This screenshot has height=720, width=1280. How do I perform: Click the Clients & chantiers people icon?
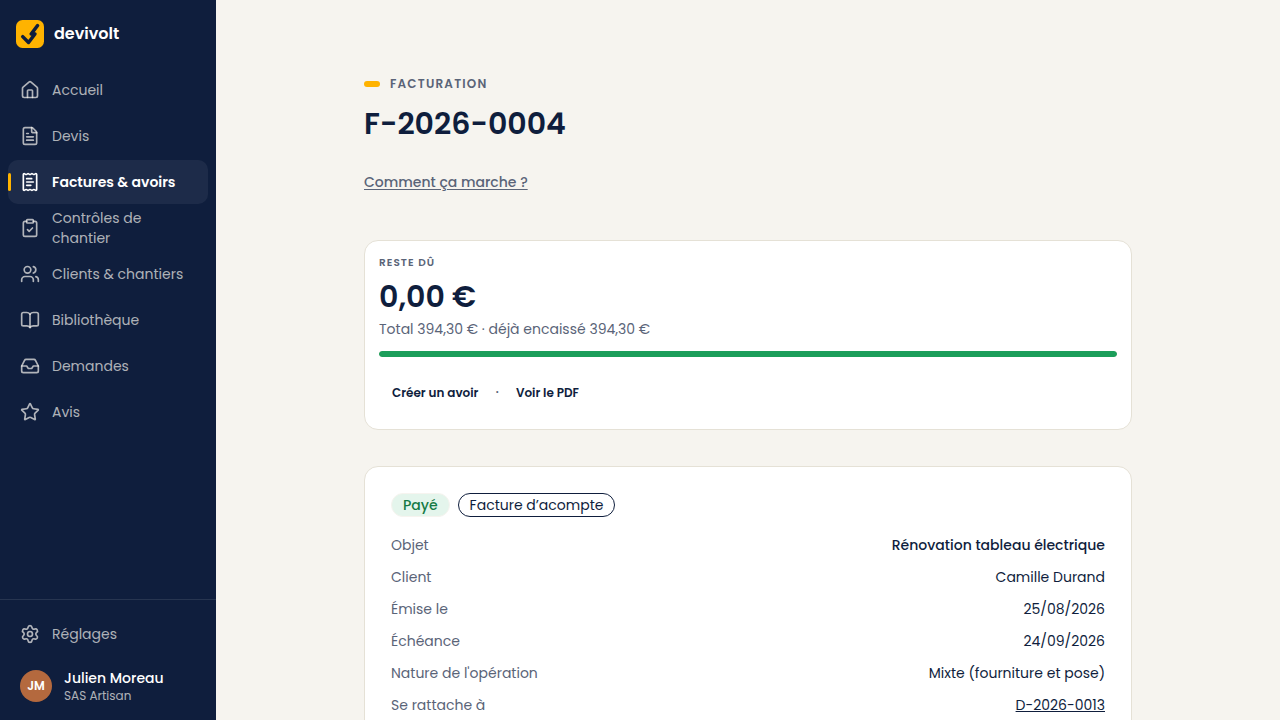(30, 274)
